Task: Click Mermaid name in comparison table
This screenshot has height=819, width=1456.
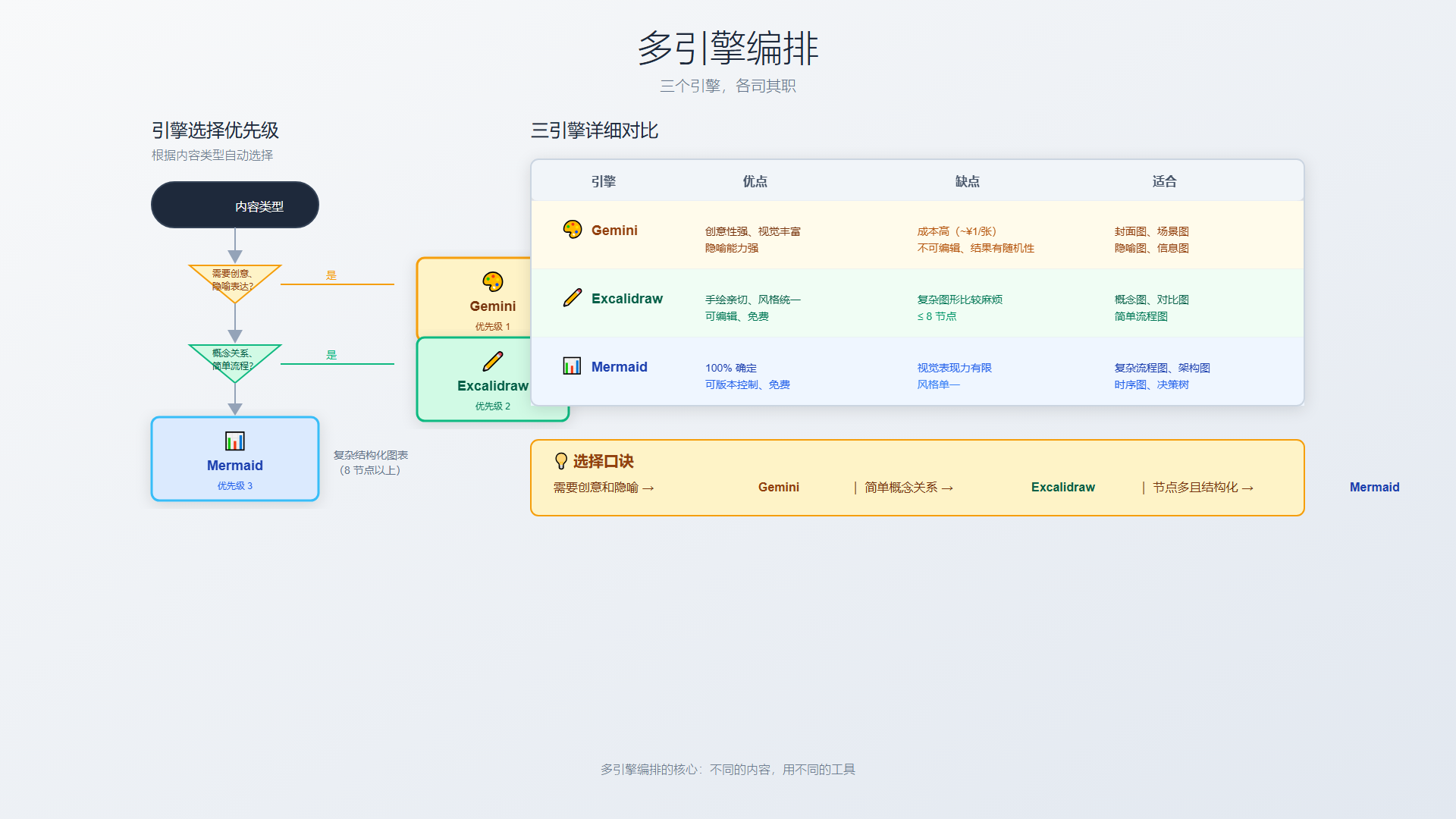Action: coord(620,367)
